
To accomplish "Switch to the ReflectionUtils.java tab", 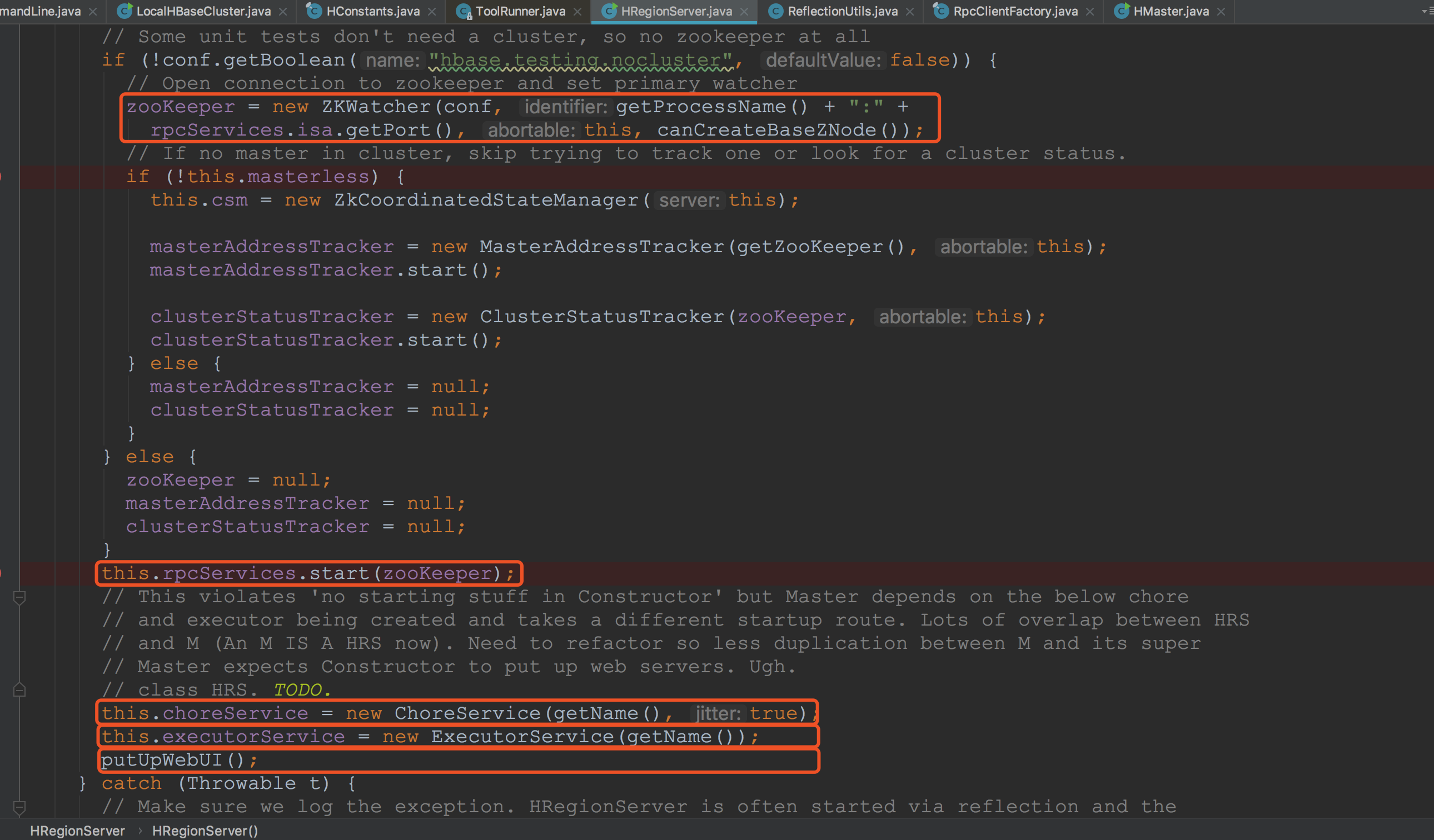I will coord(843,11).
